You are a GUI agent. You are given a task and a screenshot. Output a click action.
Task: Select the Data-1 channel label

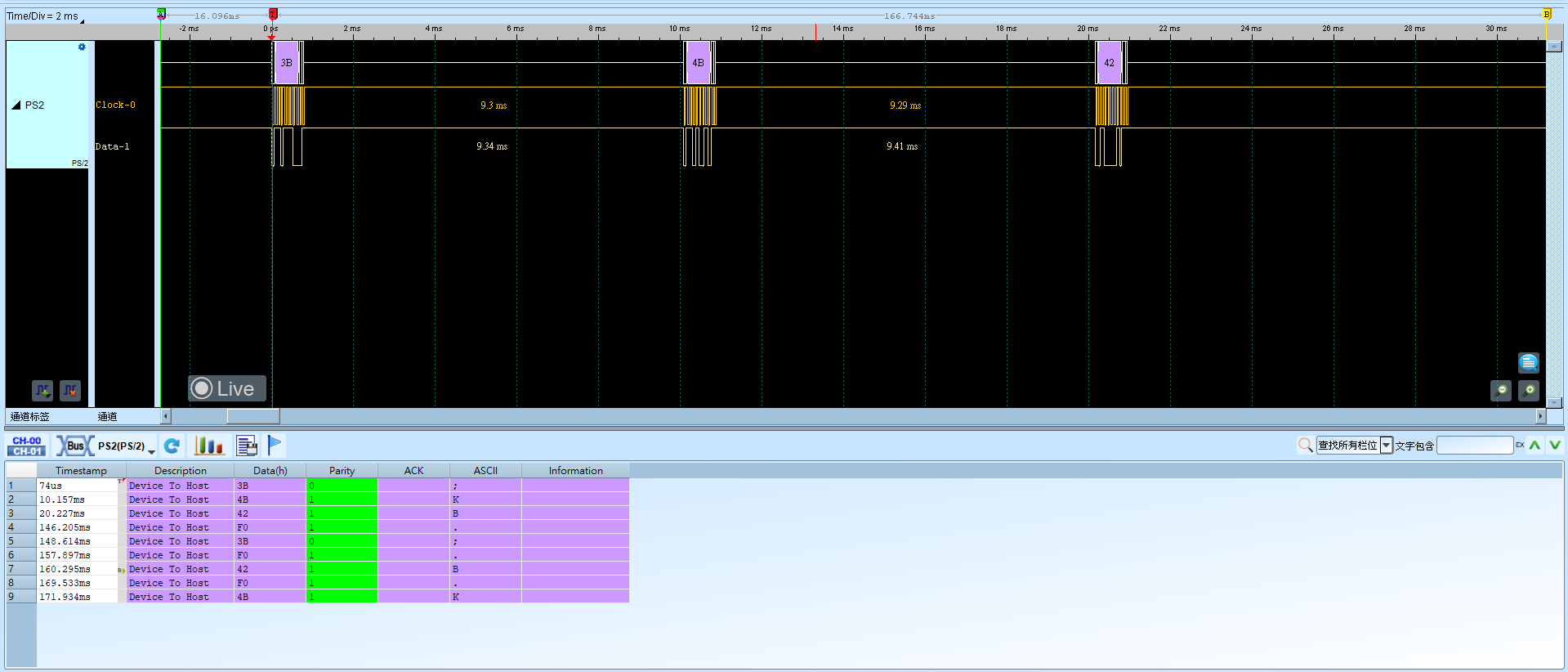tap(113, 147)
